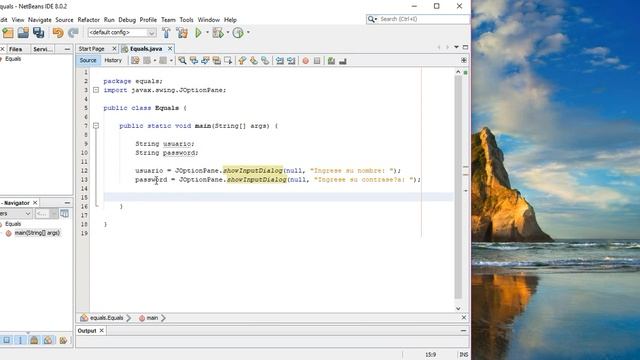Click the Debug Project icon

point(218,33)
